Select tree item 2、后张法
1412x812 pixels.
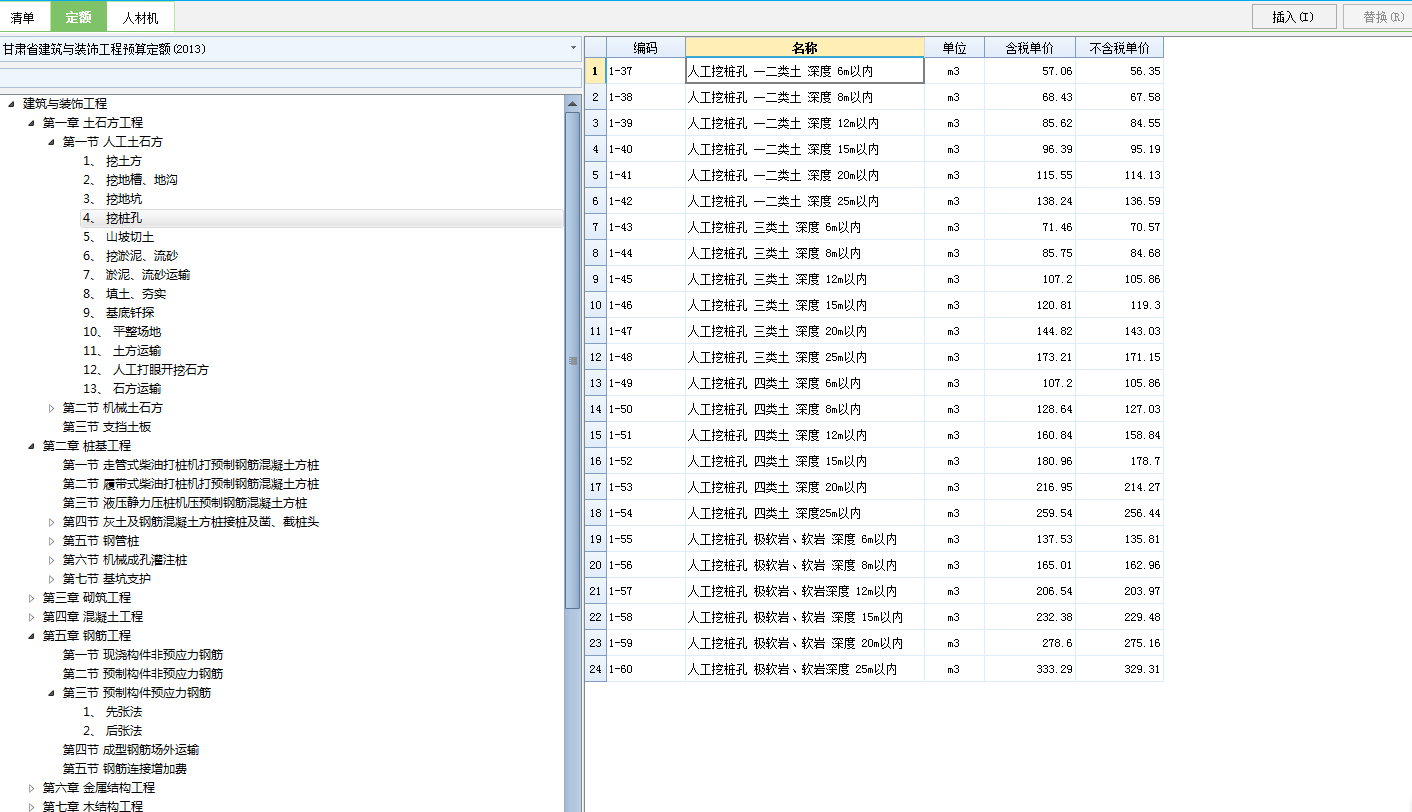pyautogui.click(x=112, y=731)
